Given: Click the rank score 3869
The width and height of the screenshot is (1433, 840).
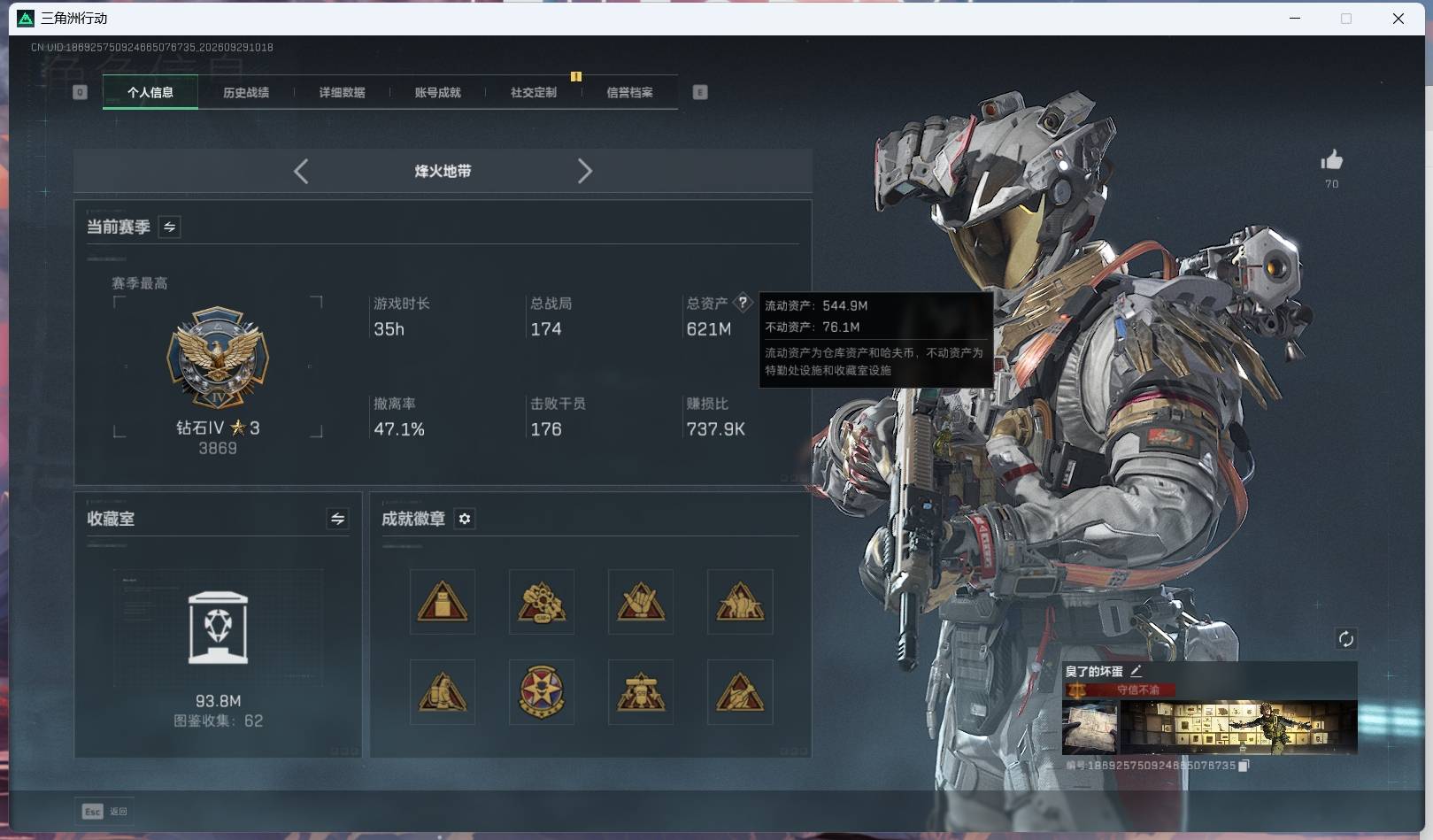Looking at the screenshot, I should pyautogui.click(x=218, y=449).
